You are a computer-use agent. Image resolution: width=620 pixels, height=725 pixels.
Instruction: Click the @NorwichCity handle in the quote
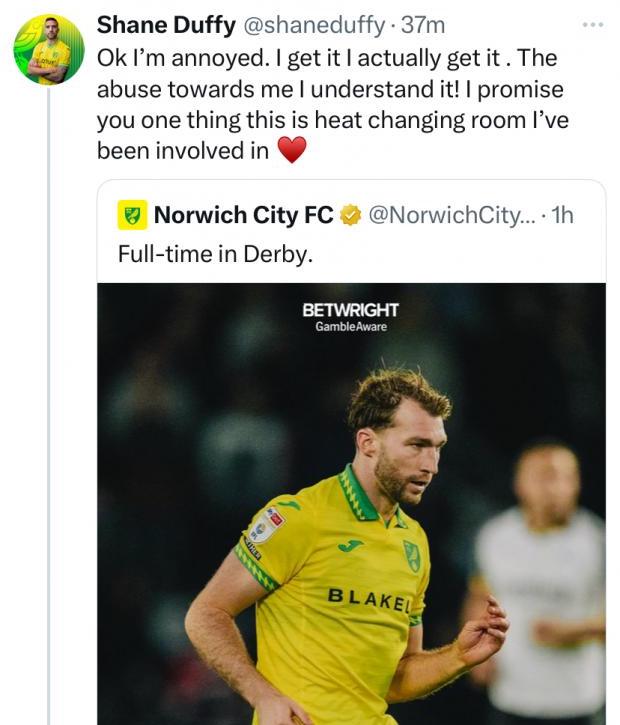(x=452, y=214)
